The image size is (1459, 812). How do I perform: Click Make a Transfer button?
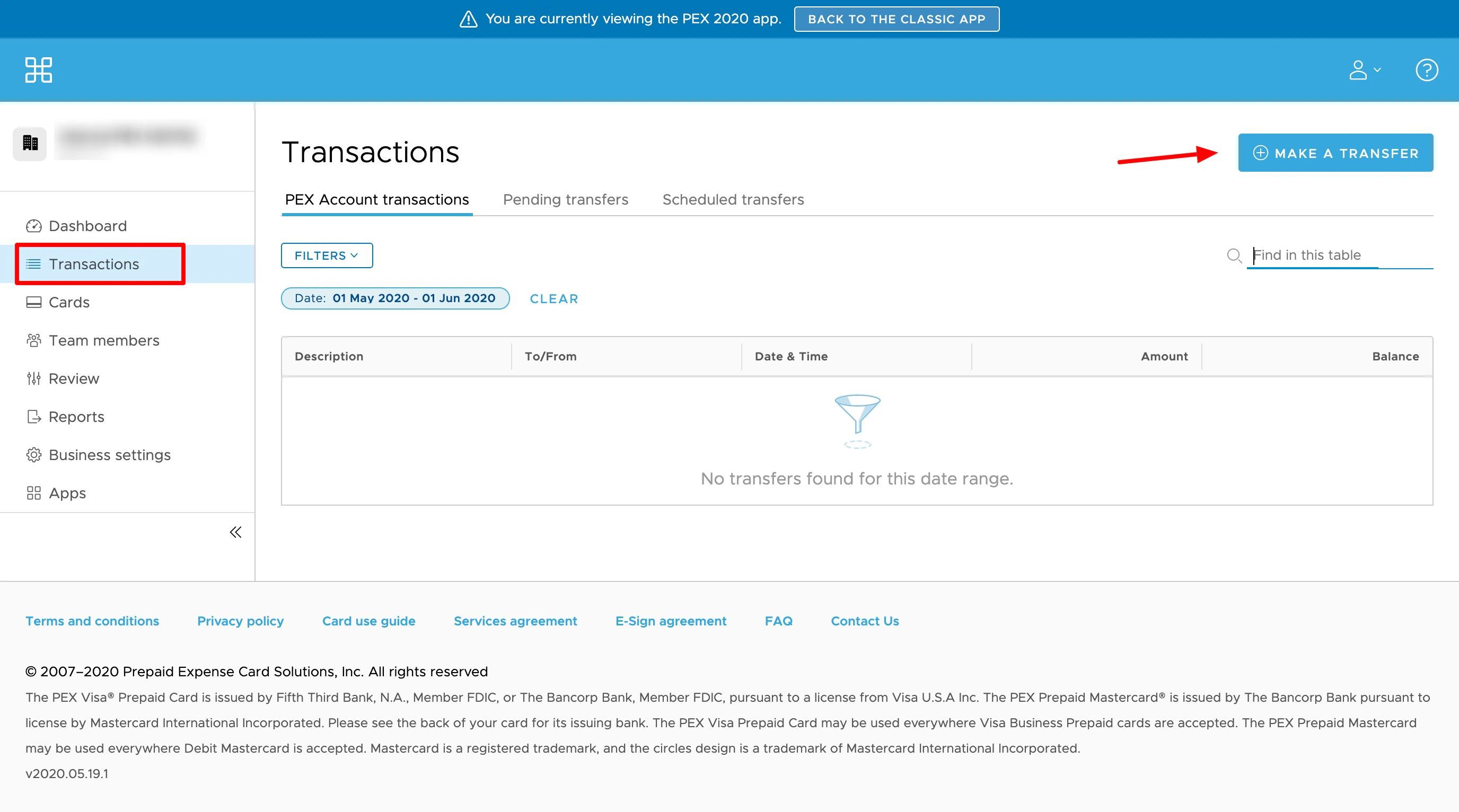[1335, 153]
